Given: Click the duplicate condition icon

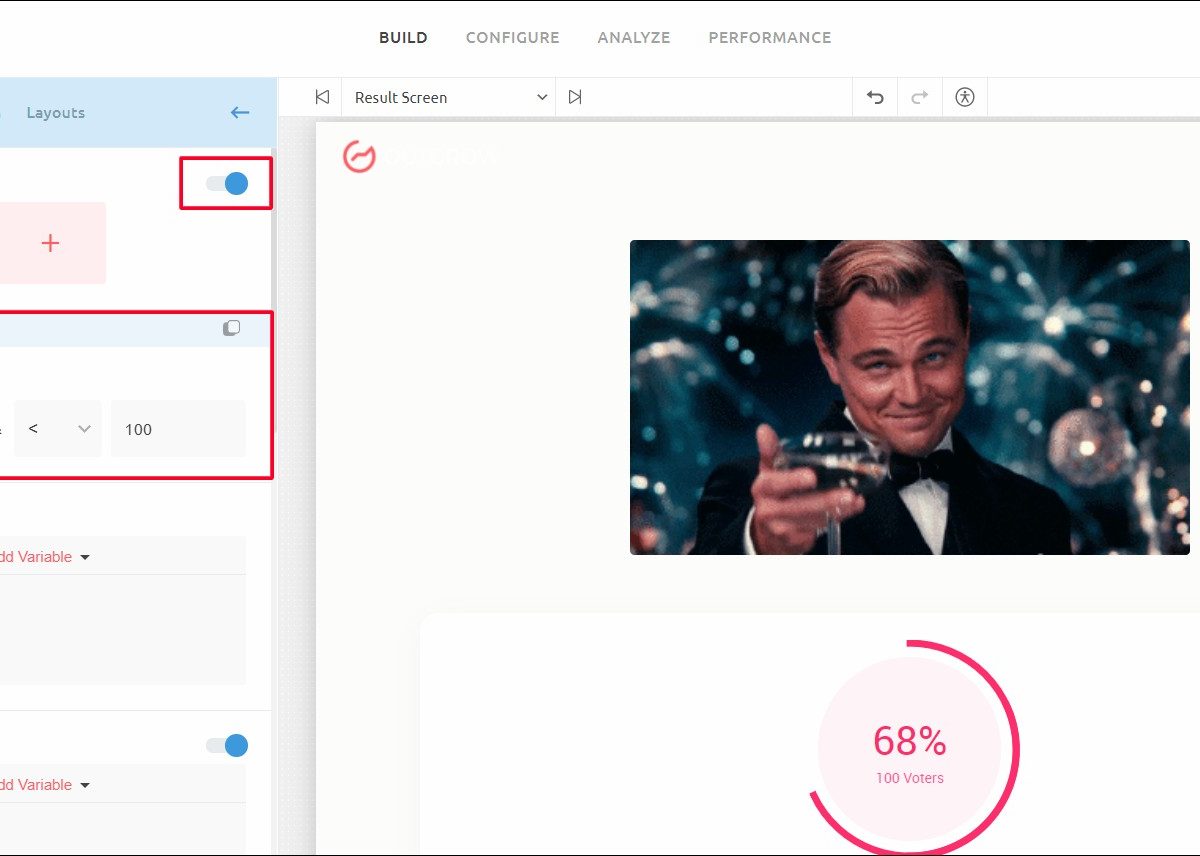Looking at the screenshot, I should point(231,328).
